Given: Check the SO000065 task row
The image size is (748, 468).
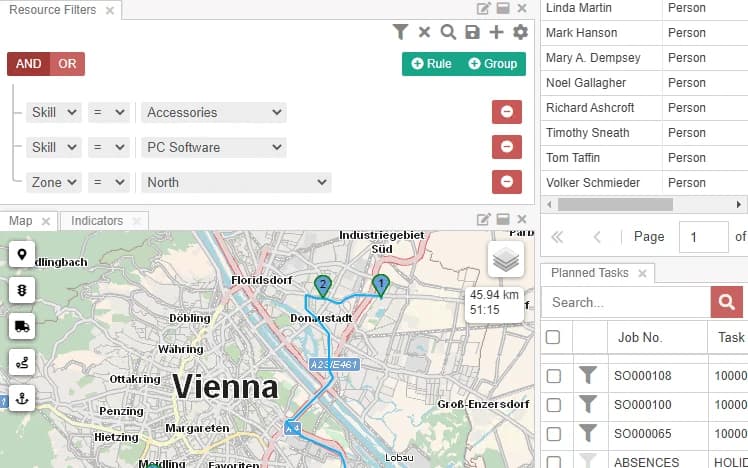Looking at the screenshot, I should point(554,434).
